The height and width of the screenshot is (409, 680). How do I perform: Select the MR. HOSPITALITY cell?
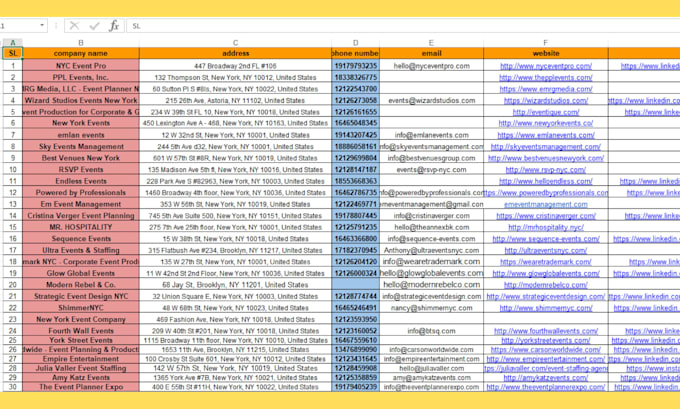pyautogui.click(x=81, y=227)
